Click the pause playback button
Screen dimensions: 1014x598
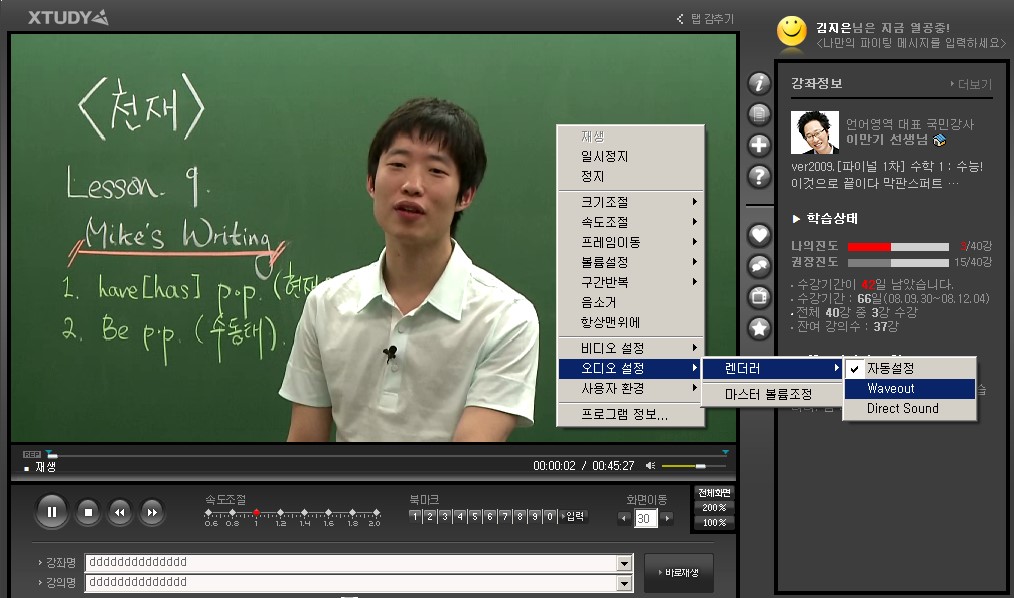pyautogui.click(x=51, y=513)
